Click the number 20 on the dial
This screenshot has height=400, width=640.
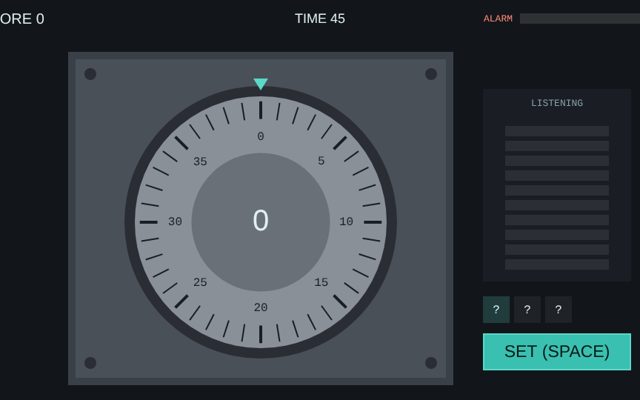(261, 307)
